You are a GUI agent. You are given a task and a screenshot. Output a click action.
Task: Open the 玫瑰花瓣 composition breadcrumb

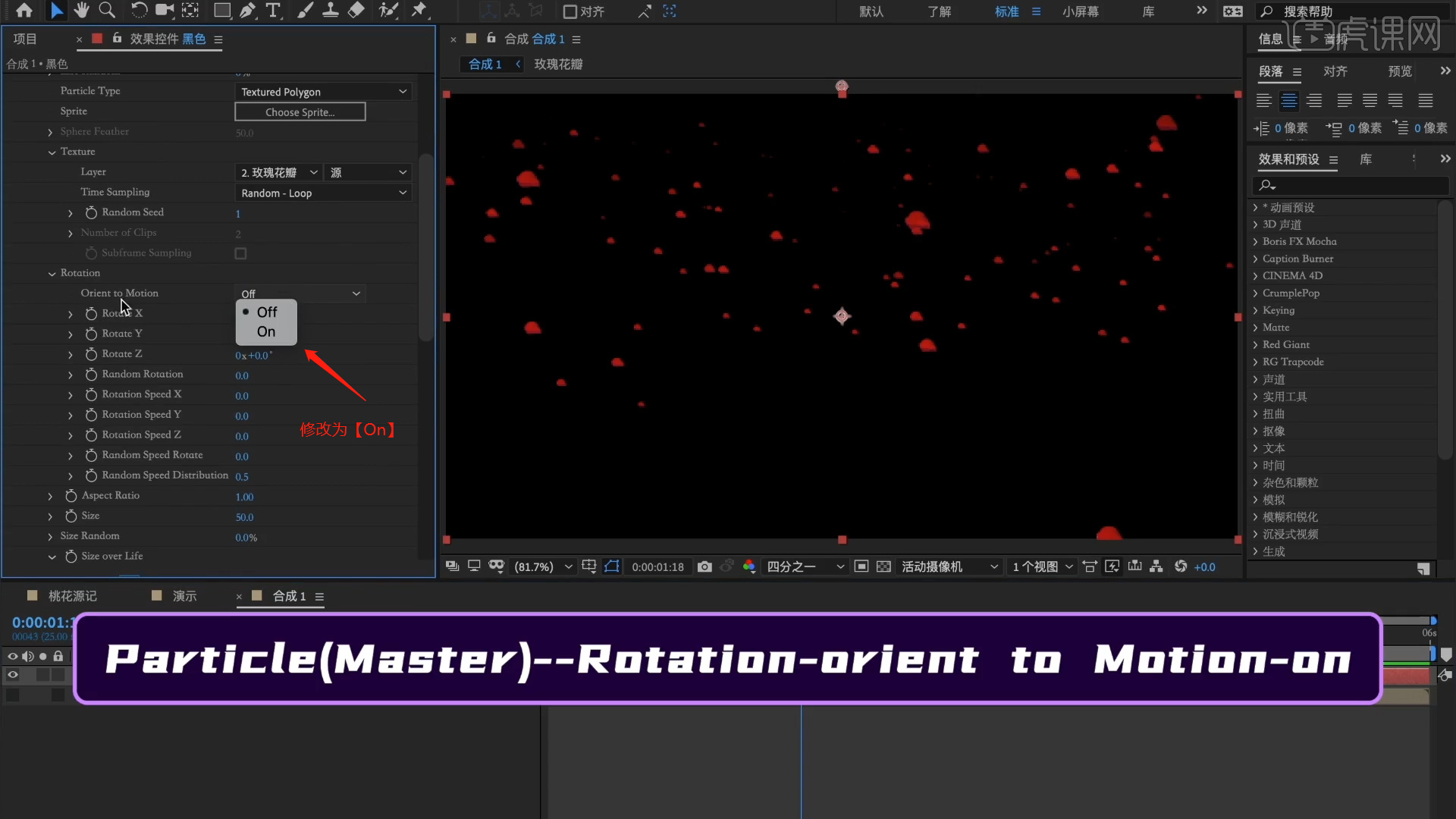558,64
